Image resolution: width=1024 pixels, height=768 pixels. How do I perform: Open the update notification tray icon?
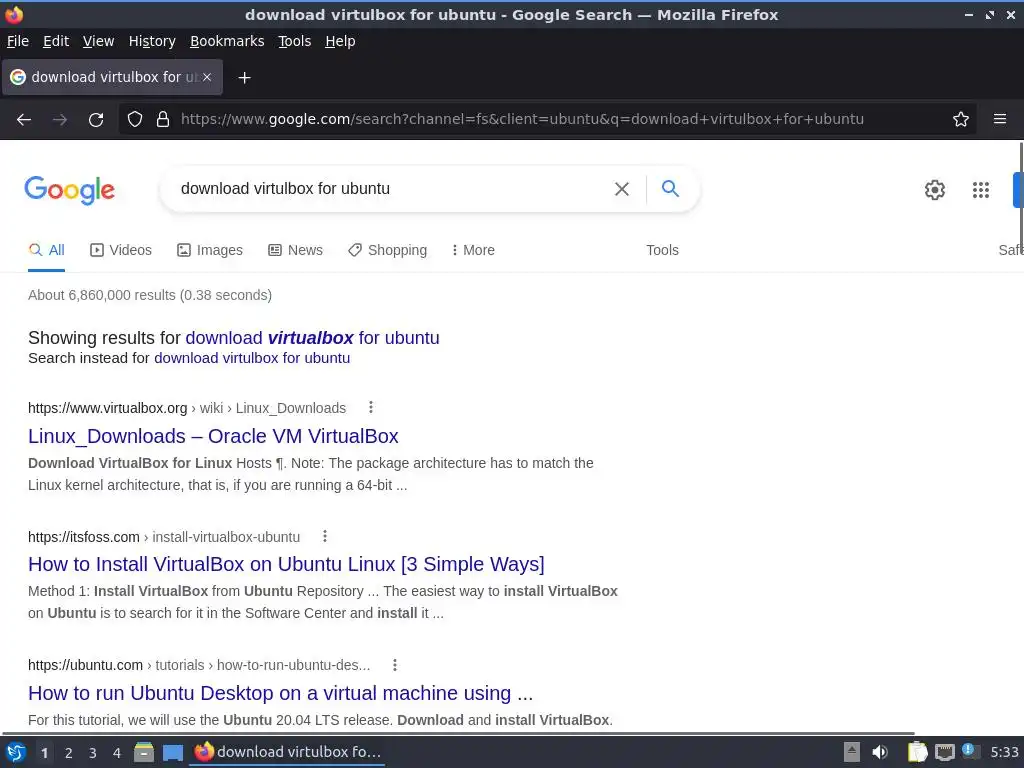click(970, 751)
